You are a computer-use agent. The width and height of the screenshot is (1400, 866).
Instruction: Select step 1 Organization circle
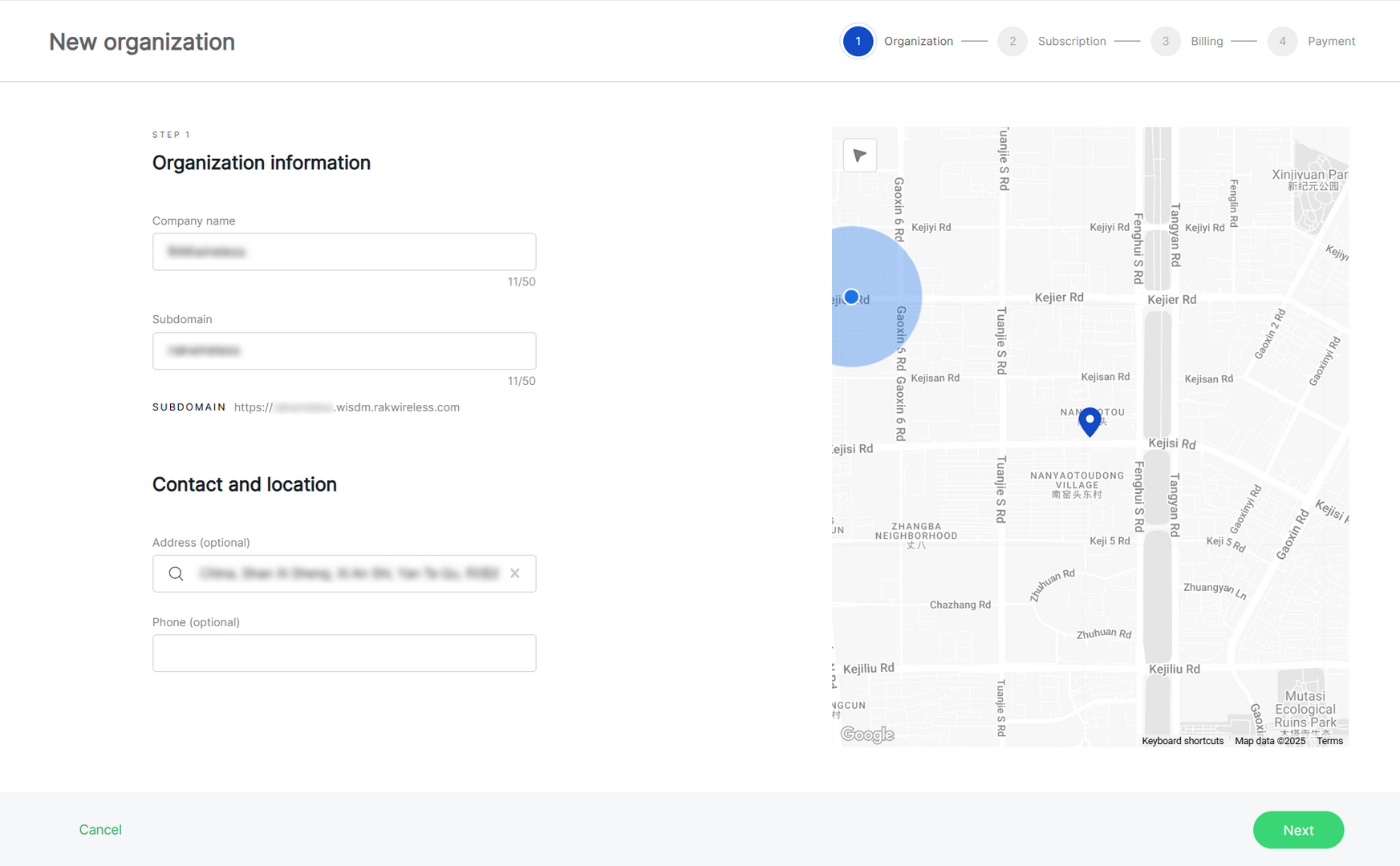(858, 41)
